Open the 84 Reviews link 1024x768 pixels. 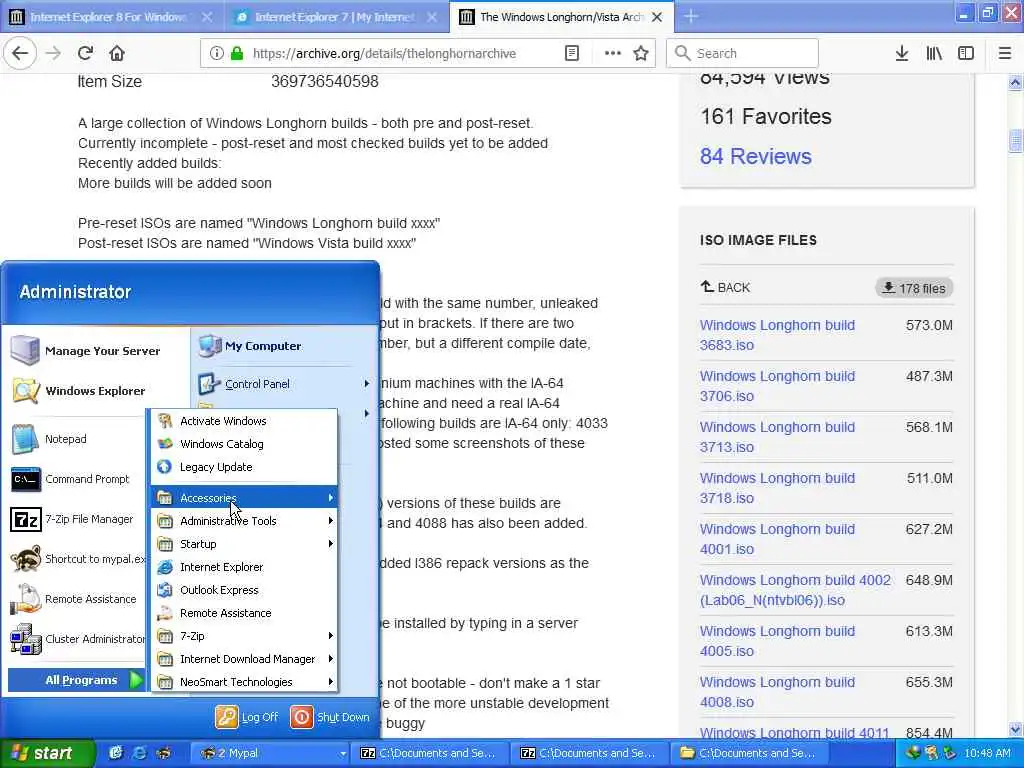tap(756, 156)
